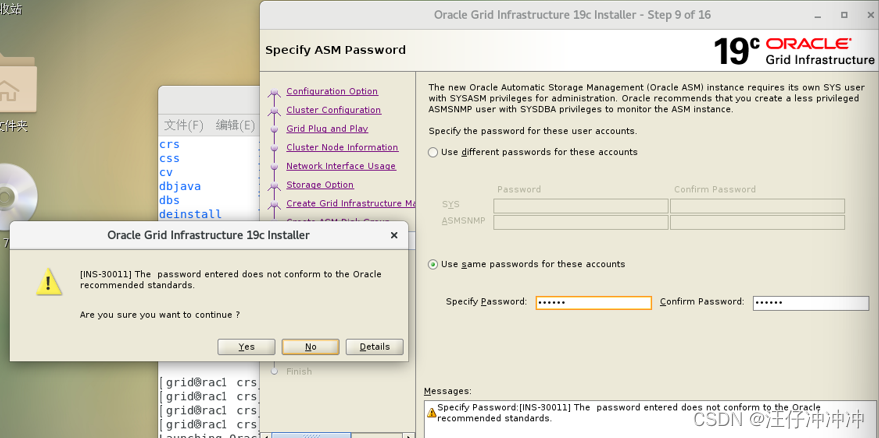Click the Oracle 19c Grid Infrastructure logo

click(794, 51)
